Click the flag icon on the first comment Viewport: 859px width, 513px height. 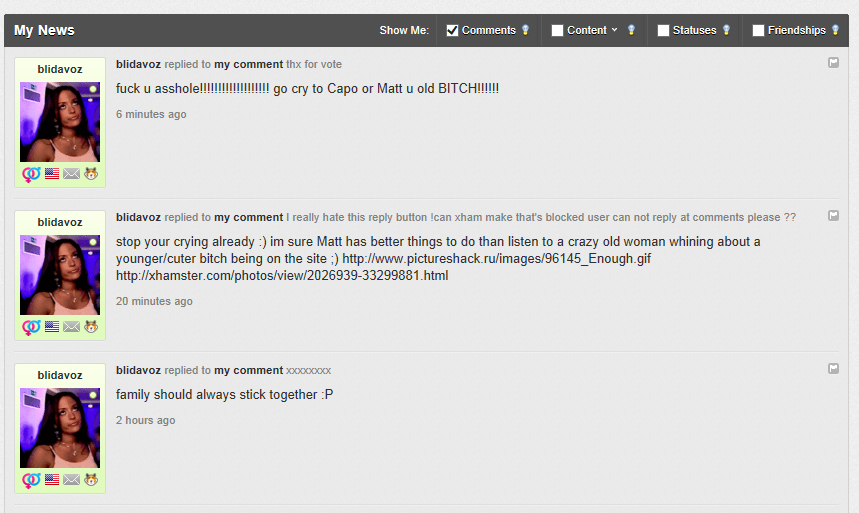tap(833, 62)
